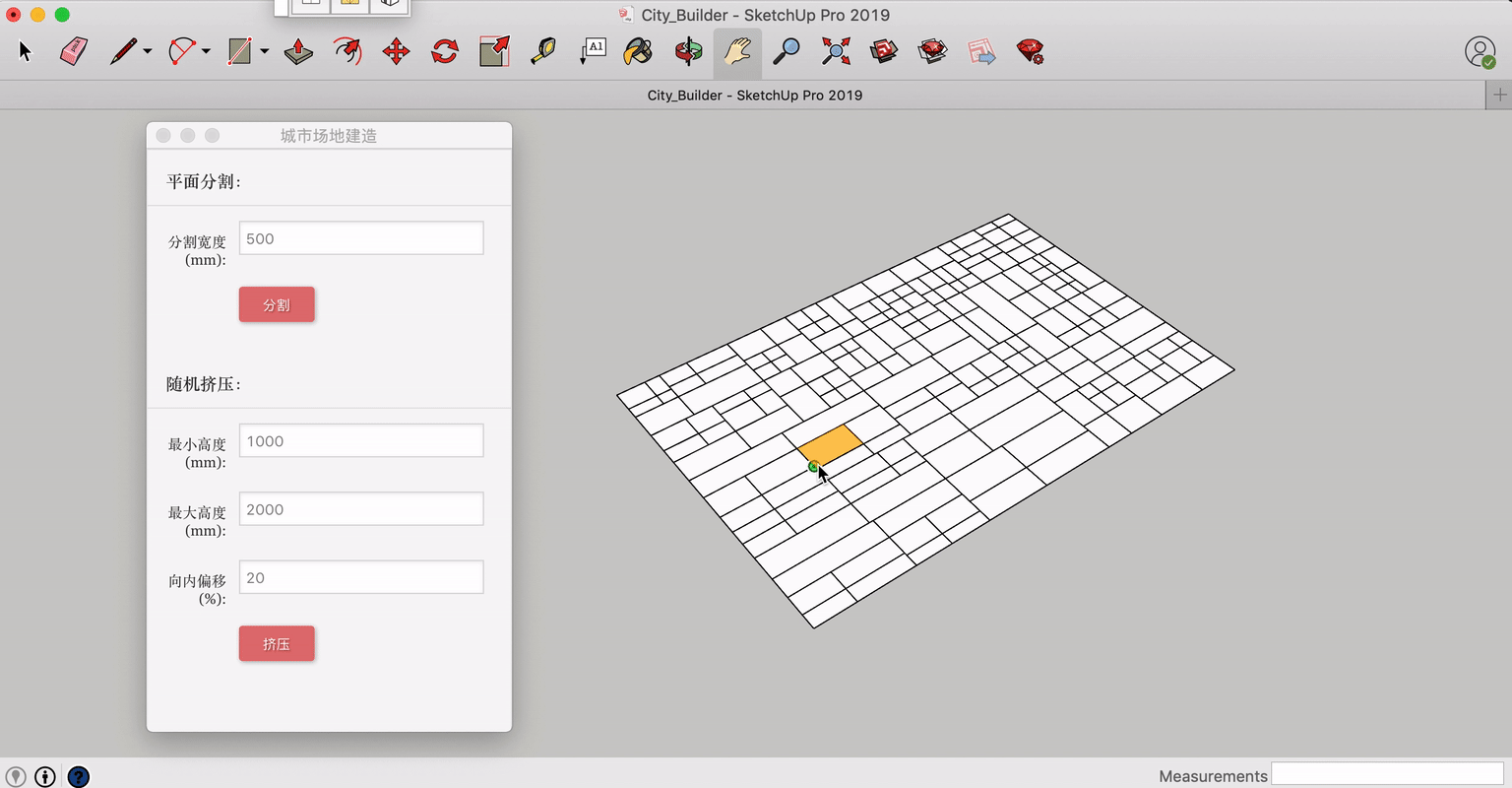Select the arrow Select tool

[x=25, y=51]
